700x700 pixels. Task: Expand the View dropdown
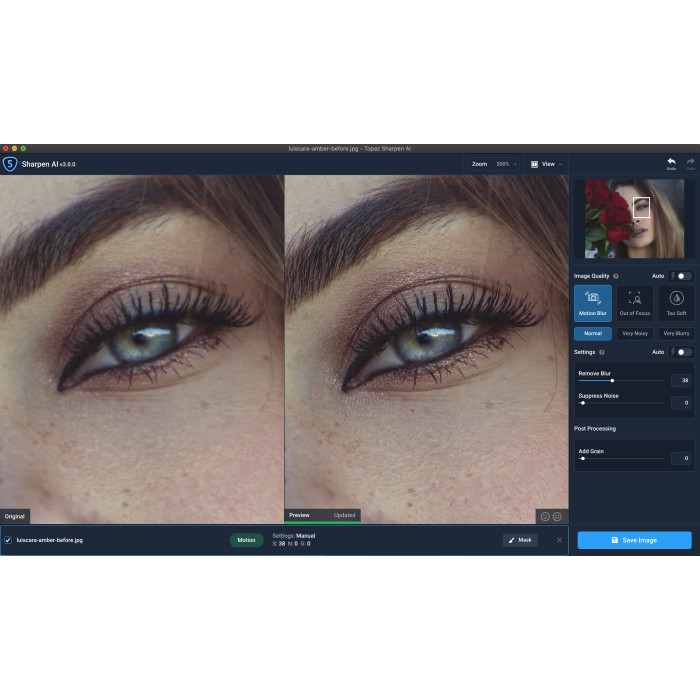pos(546,164)
